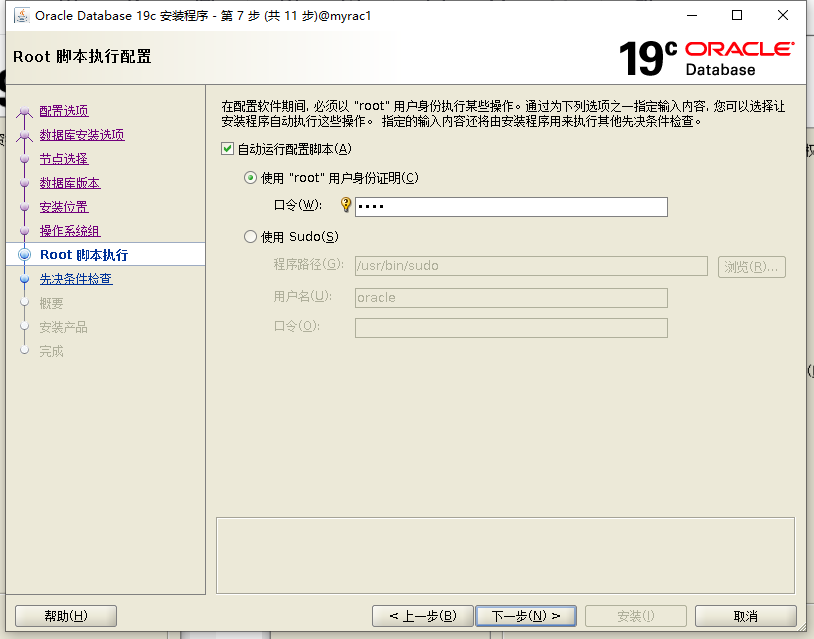The height and width of the screenshot is (639, 814).
Task: Jump to 数据库版本 step
Action: pos(70,183)
